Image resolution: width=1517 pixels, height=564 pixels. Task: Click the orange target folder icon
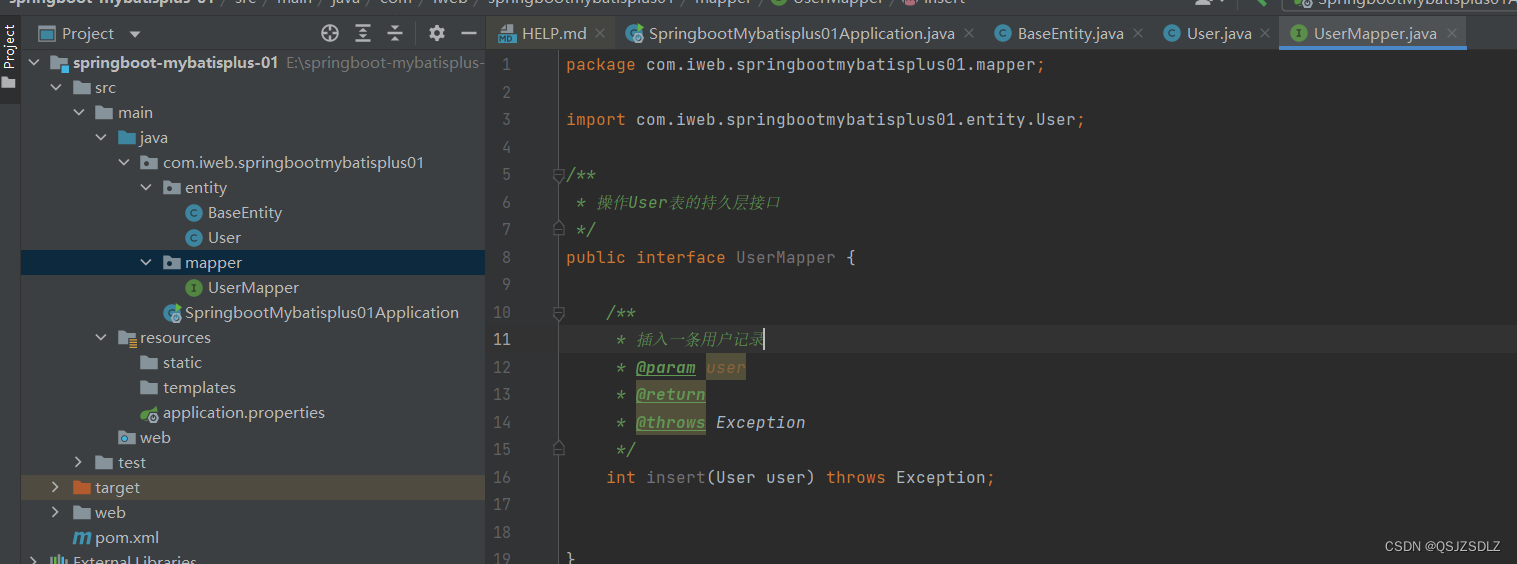pyautogui.click(x=82, y=488)
